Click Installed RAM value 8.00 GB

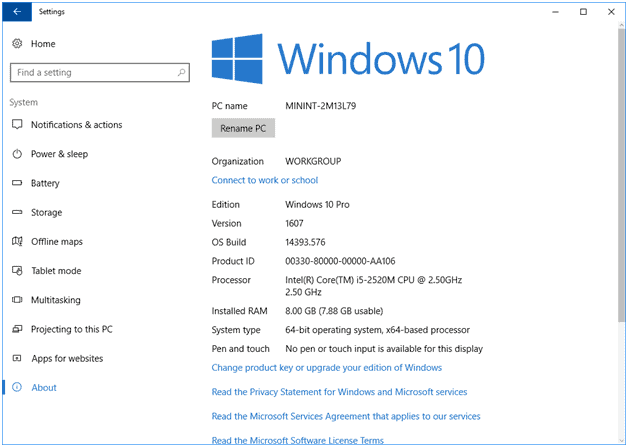click(334, 311)
